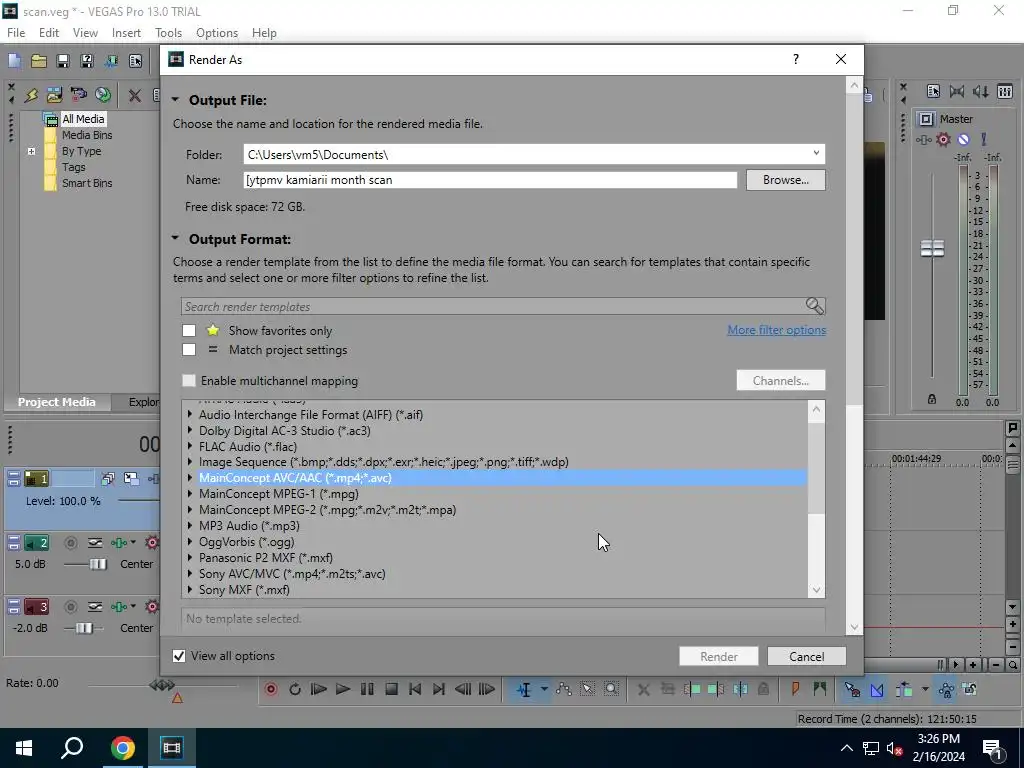Click the Browse... button
This screenshot has height=768, width=1024.
786,180
